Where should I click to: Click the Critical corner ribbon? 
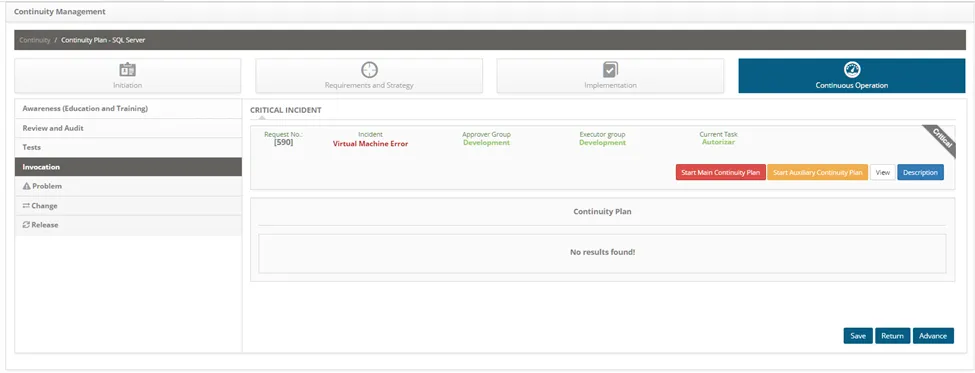[941, 139]
